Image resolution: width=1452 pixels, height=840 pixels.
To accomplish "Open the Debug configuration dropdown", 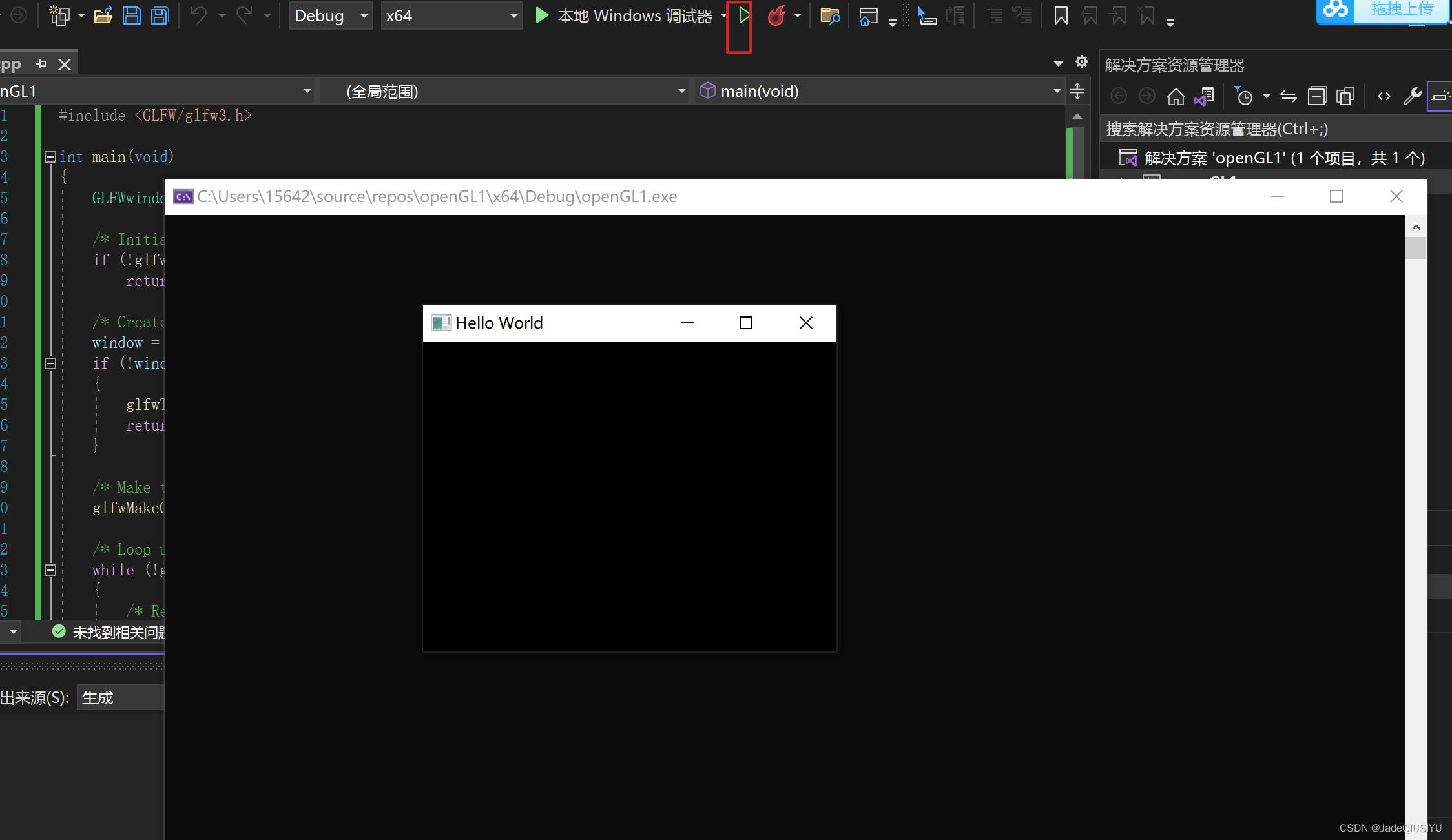I will (331, 15).
